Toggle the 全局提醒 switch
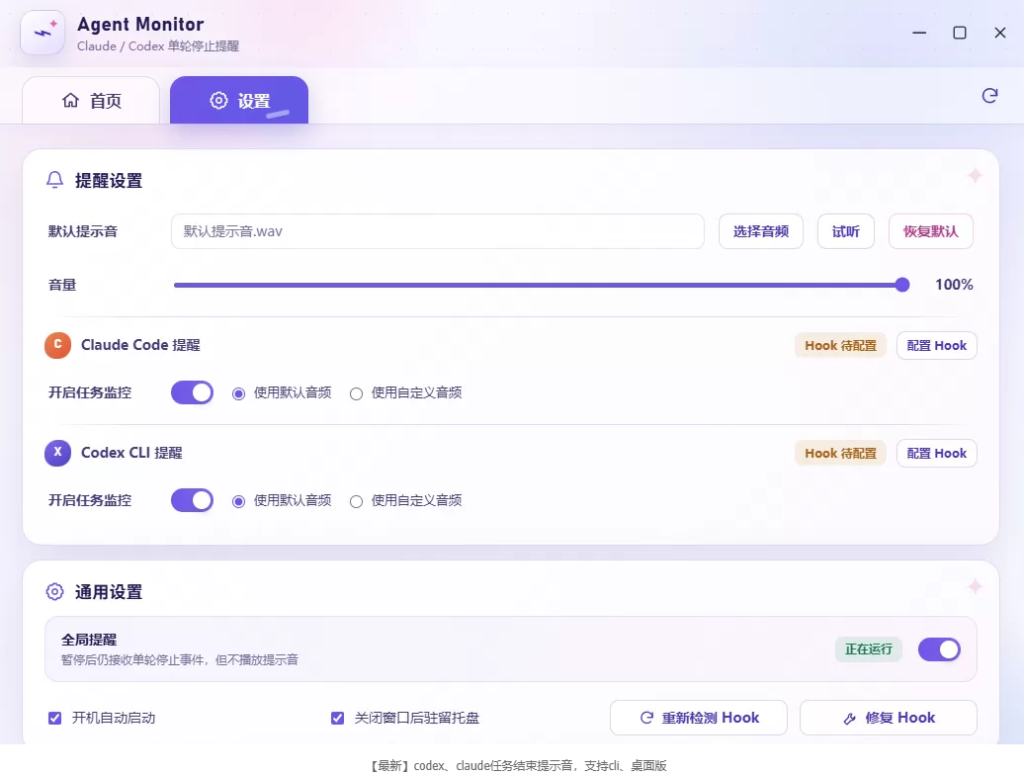The image size is (1024, 776). coord(939,649)
